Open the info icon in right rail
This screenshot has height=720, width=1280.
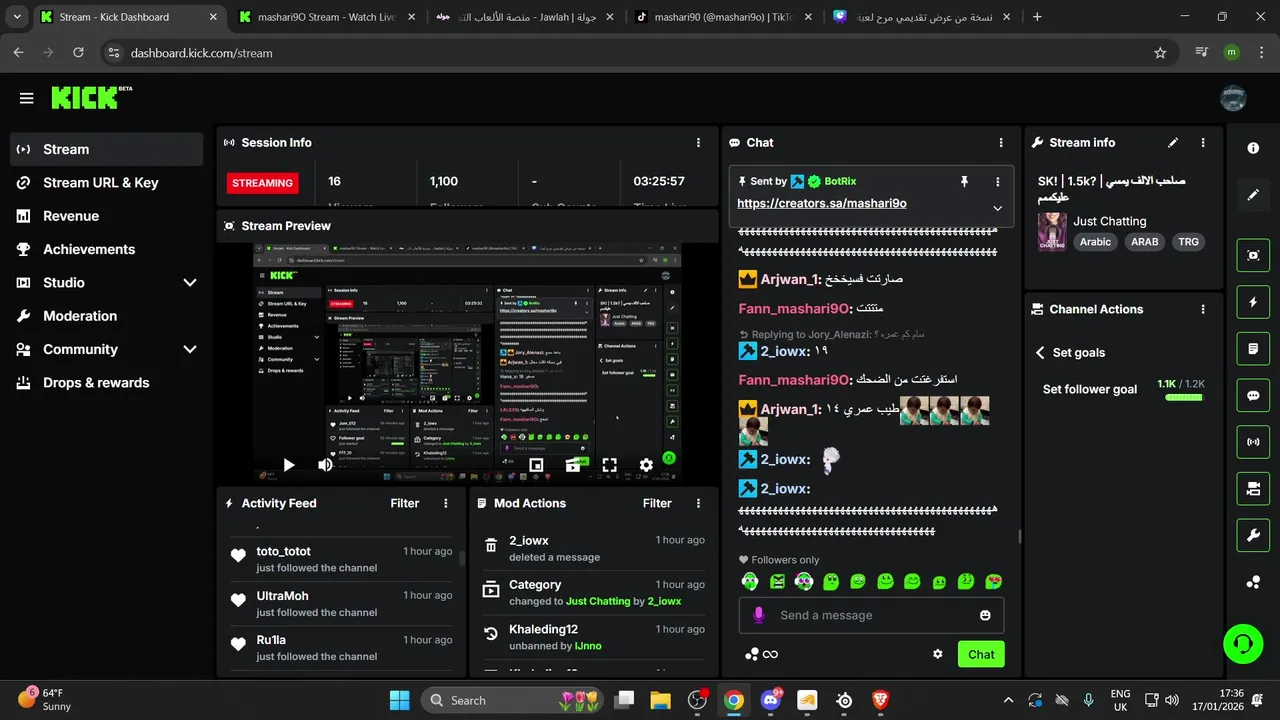click(x=1253, y=148)
